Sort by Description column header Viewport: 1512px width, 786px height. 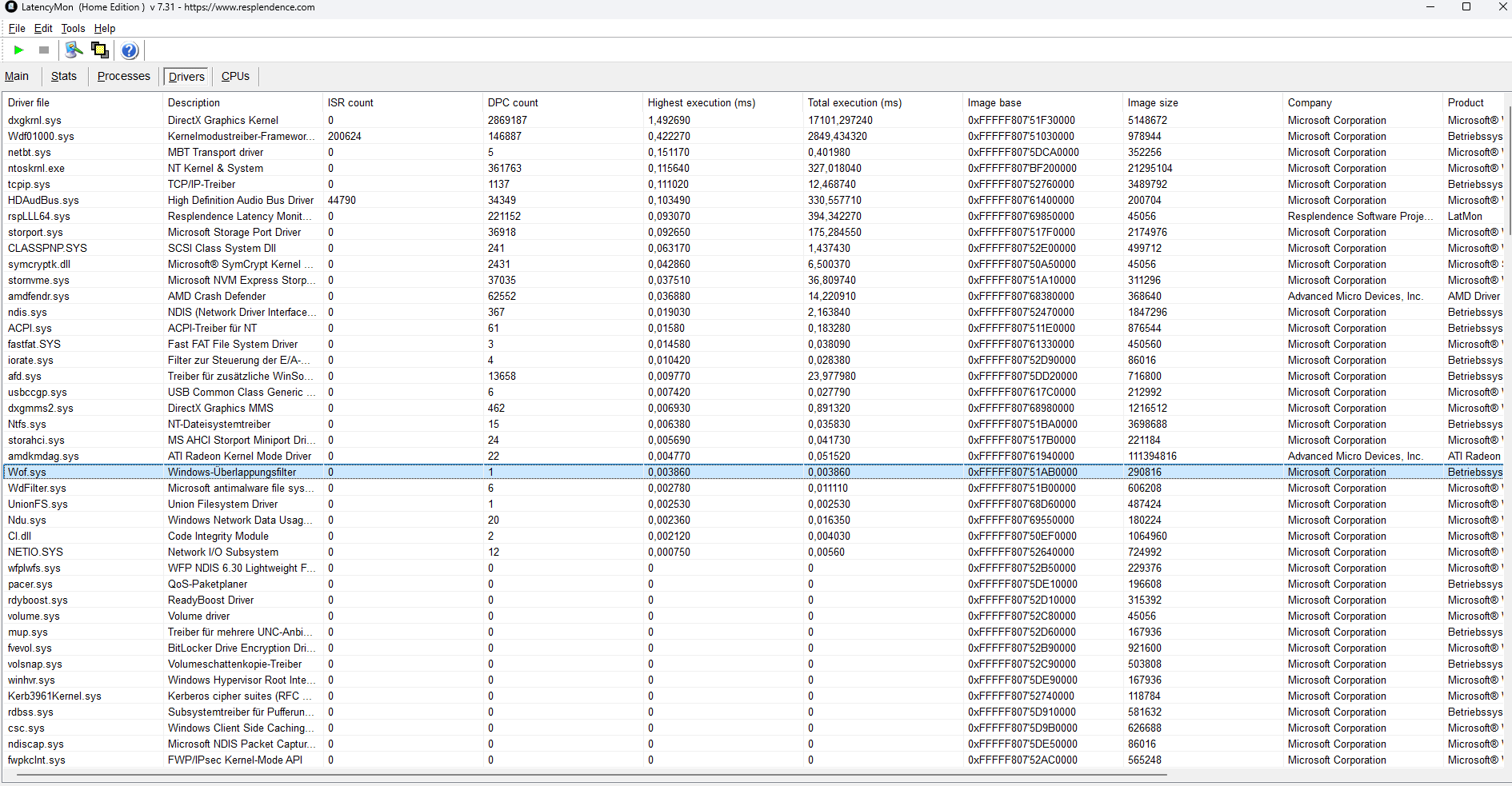tap(242, 102)
